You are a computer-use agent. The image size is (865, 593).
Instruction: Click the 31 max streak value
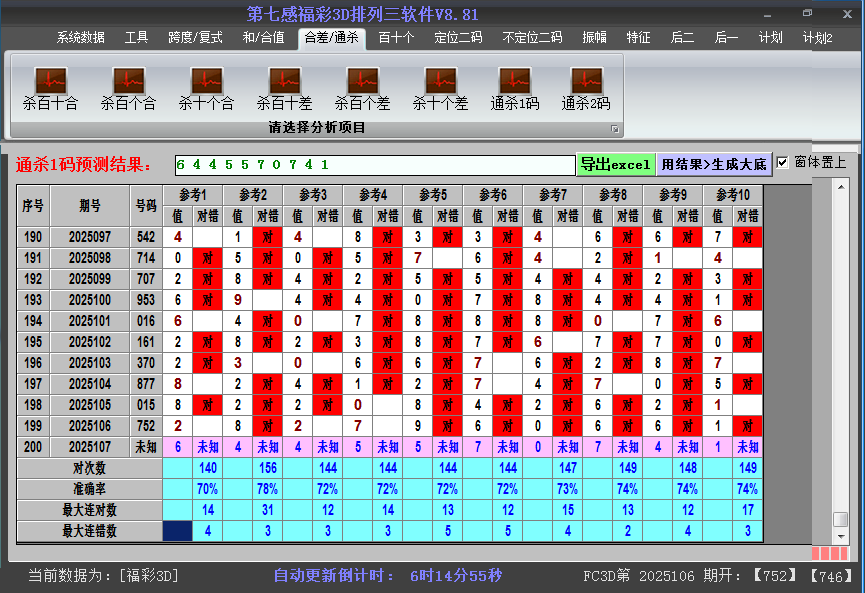coord(268,510)
